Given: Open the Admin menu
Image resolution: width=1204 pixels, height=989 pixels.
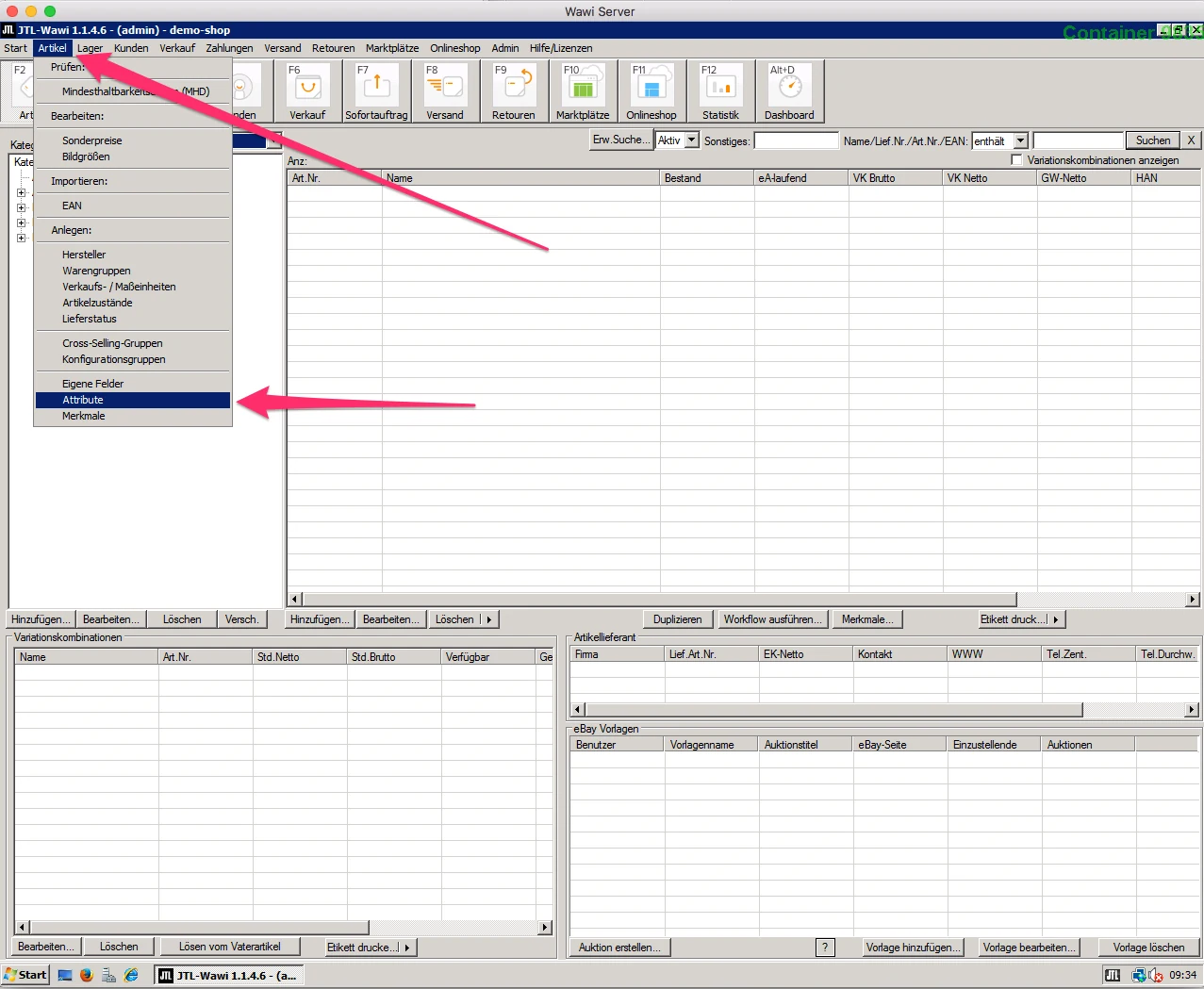Looking at the screenshot, I should pyautogui.click(x=505, y=48).
